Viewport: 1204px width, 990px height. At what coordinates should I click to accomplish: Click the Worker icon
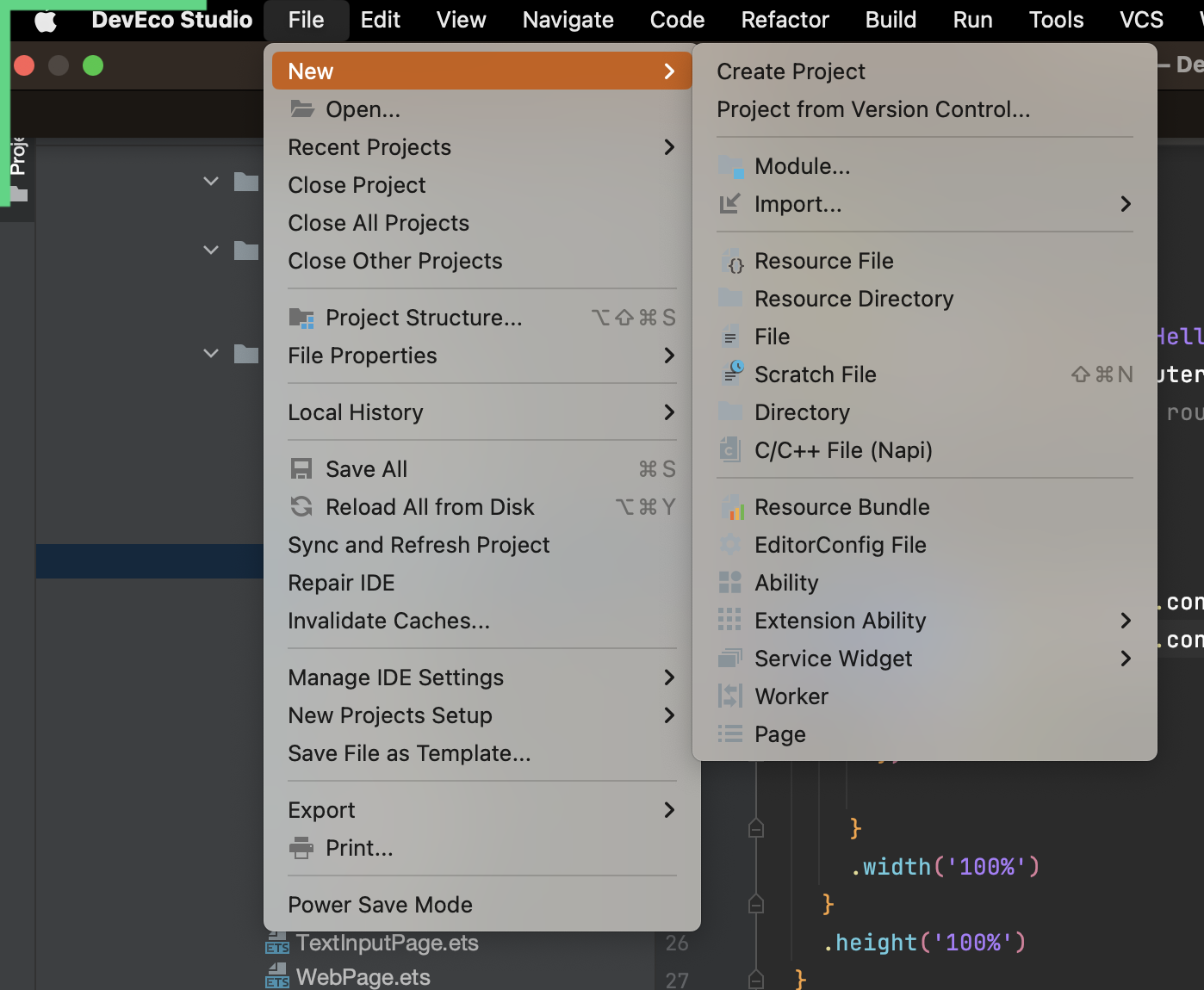click(730, 696)
